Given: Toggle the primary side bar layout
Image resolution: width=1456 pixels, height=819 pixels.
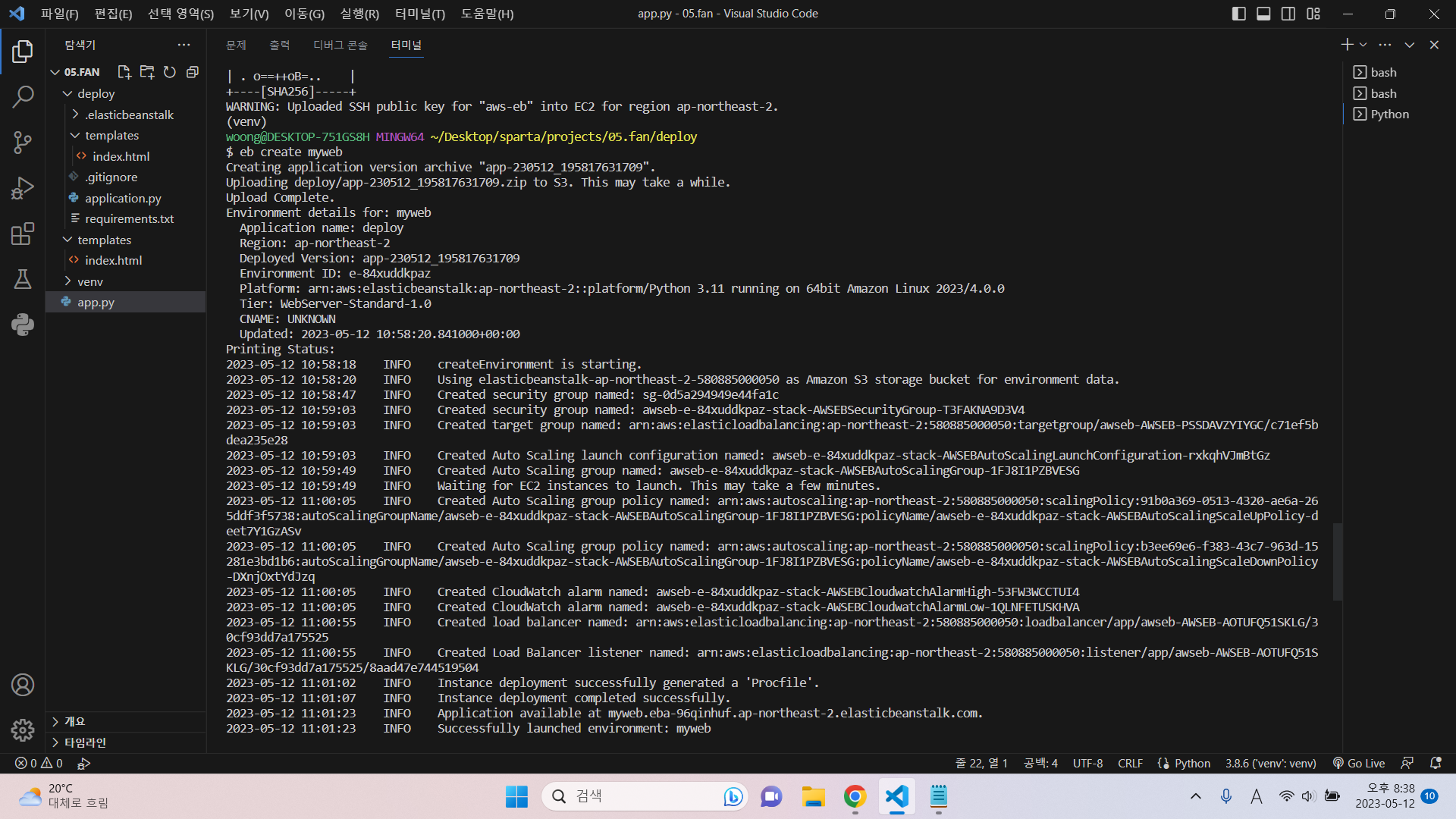Looking at the screenshot, I should click(x=1239, y=14).
